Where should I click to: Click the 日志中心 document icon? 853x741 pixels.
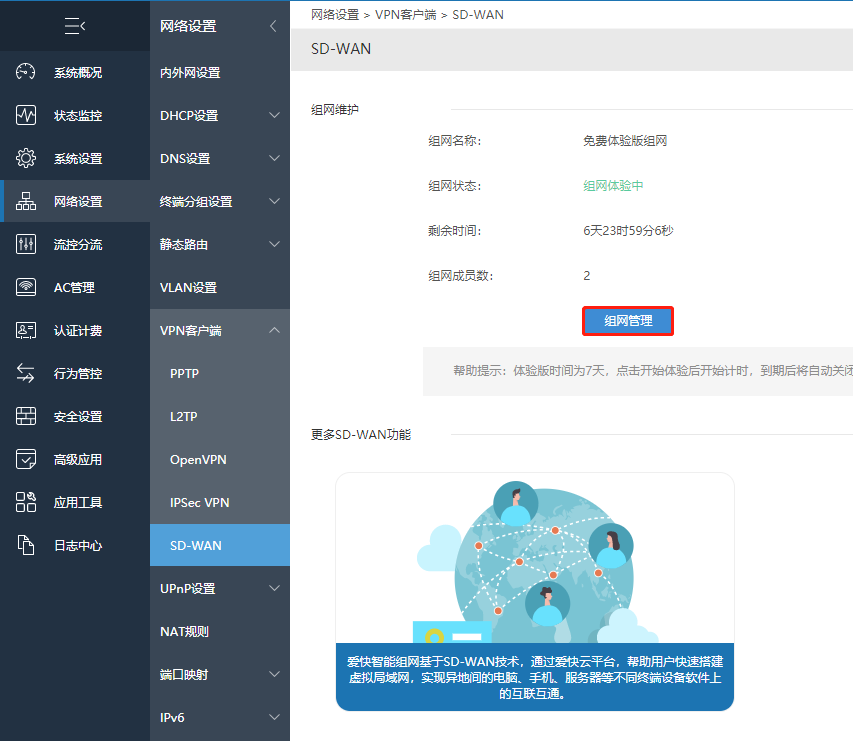[x=26, y=545]
